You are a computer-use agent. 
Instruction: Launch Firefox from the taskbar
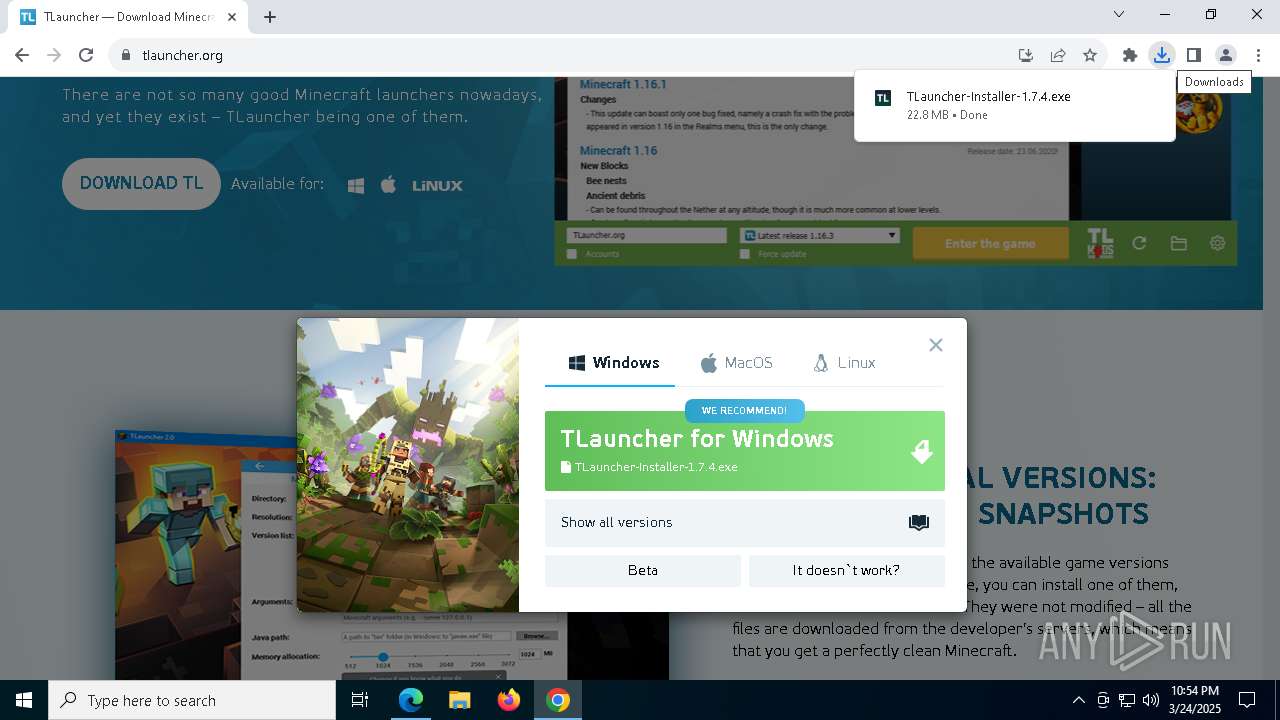coord(509,700)
